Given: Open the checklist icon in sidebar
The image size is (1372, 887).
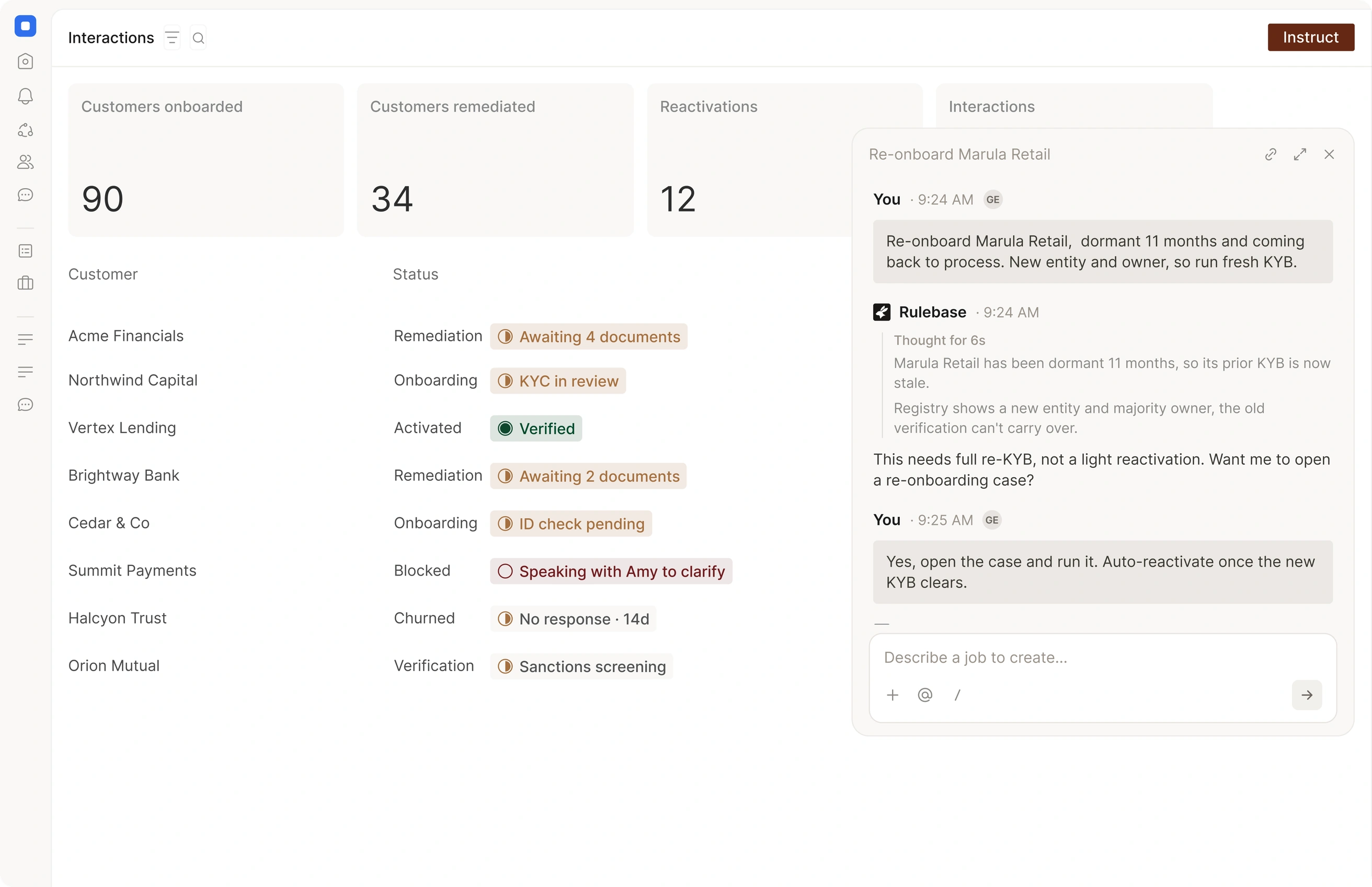Looking at the screenshot, I should point(25,250).
